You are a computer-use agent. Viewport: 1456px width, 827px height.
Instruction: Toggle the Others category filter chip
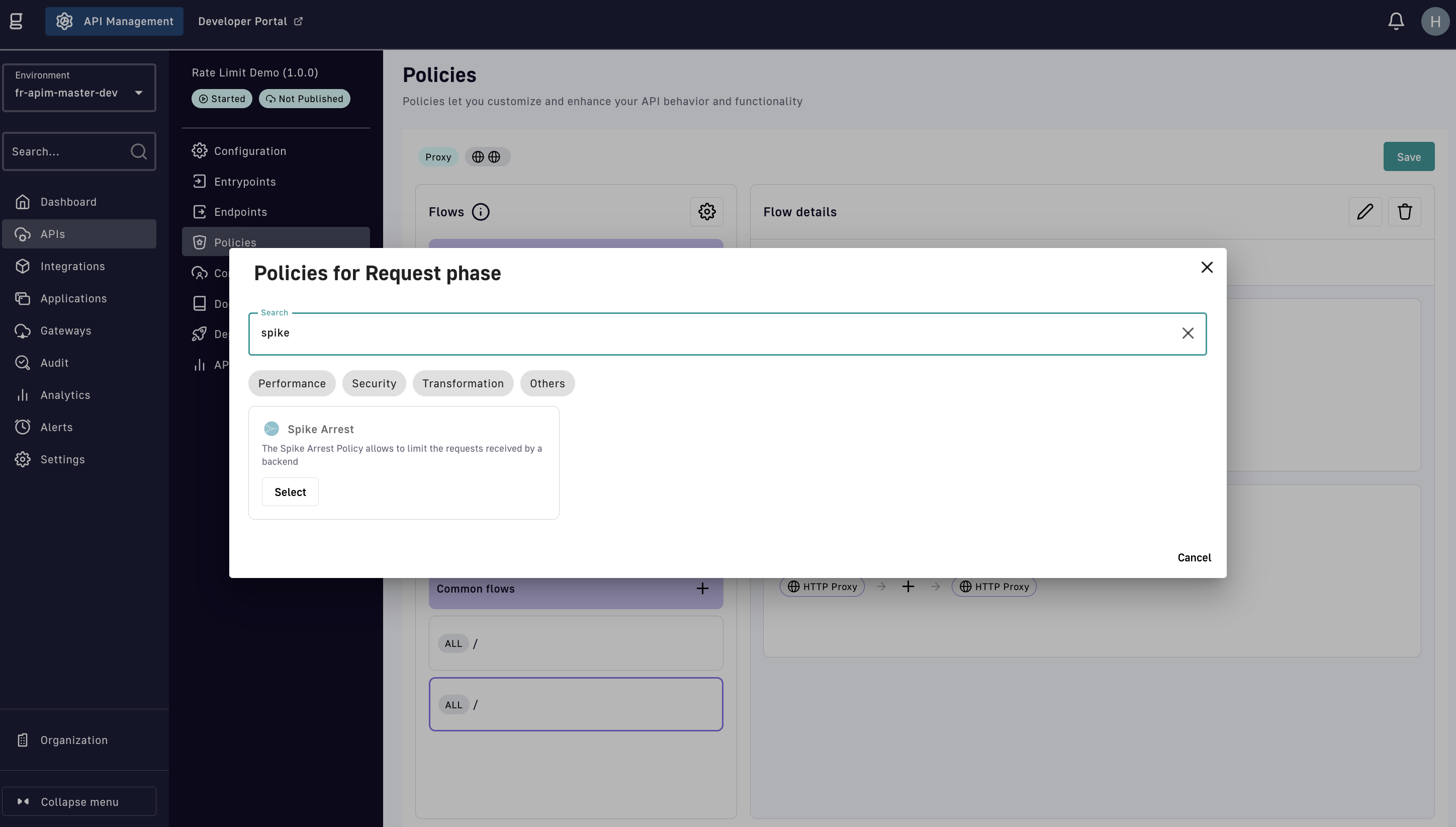point(547,383)
